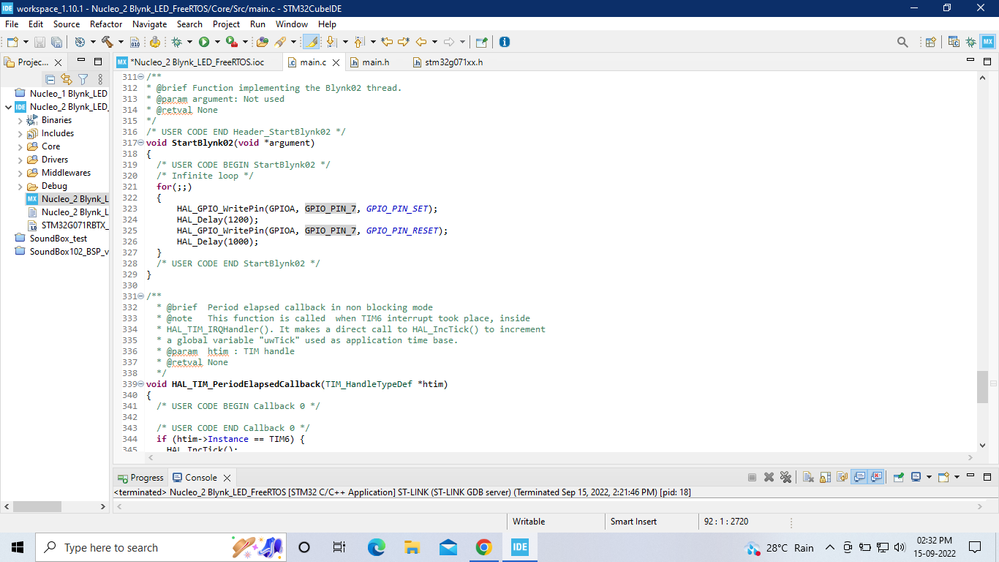Click the search magnifier icon in toolbar

pos(902,42)
